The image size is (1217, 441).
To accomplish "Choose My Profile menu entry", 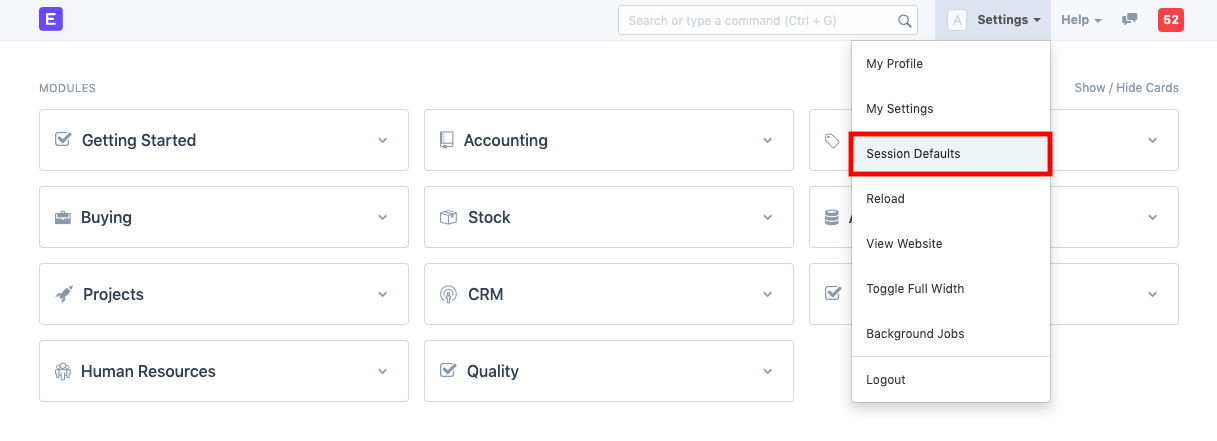I will [894, 64].
